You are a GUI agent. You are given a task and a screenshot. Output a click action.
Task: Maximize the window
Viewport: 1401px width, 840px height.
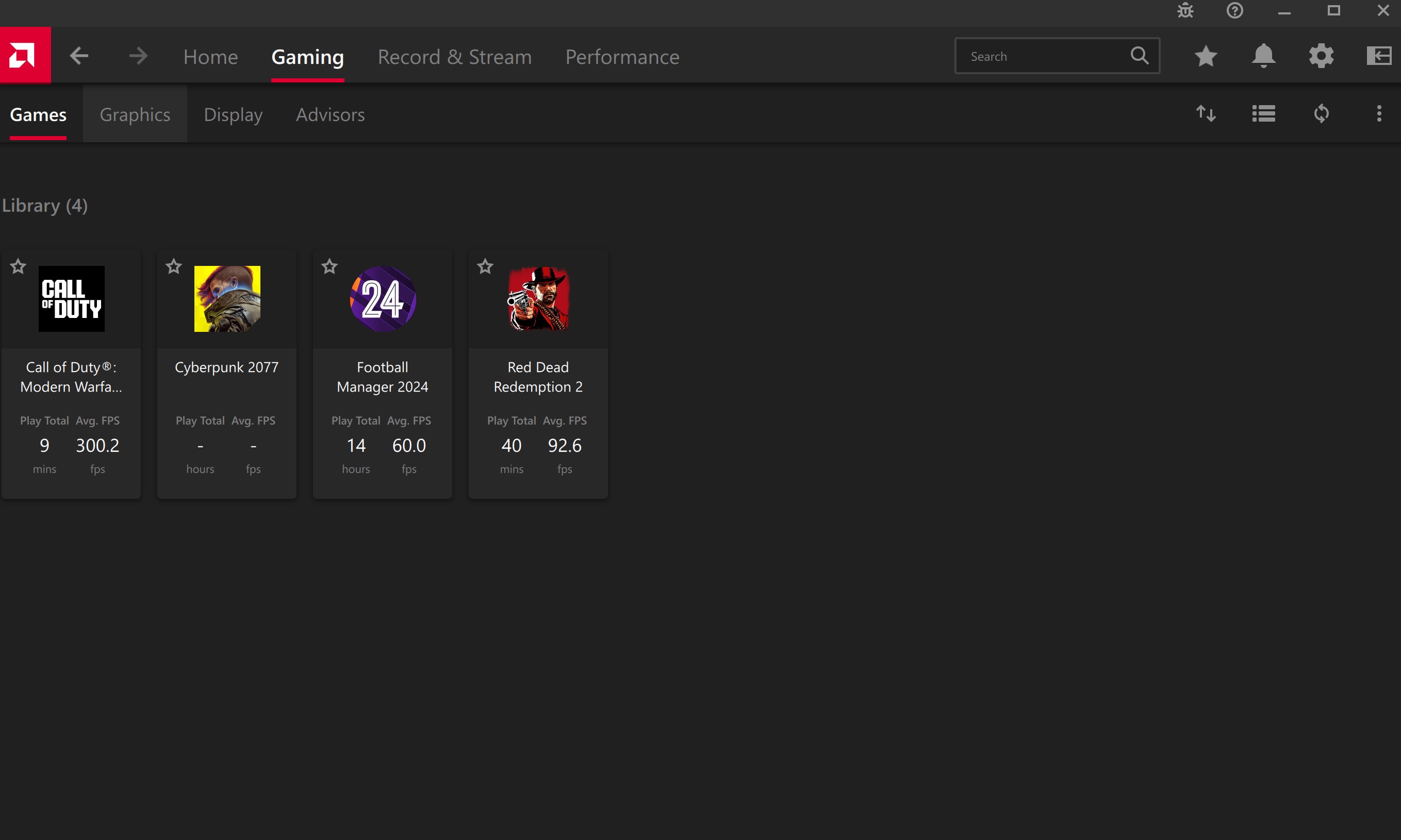point(1333,11)
